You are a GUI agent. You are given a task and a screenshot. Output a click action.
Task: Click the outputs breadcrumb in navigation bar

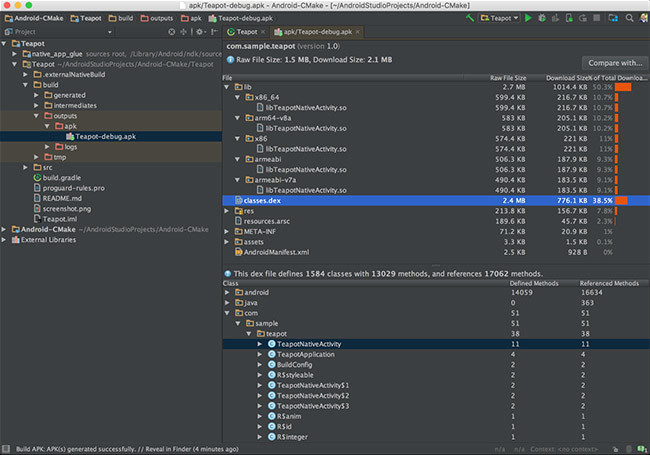pyautogui.click(x=157, y=18)
